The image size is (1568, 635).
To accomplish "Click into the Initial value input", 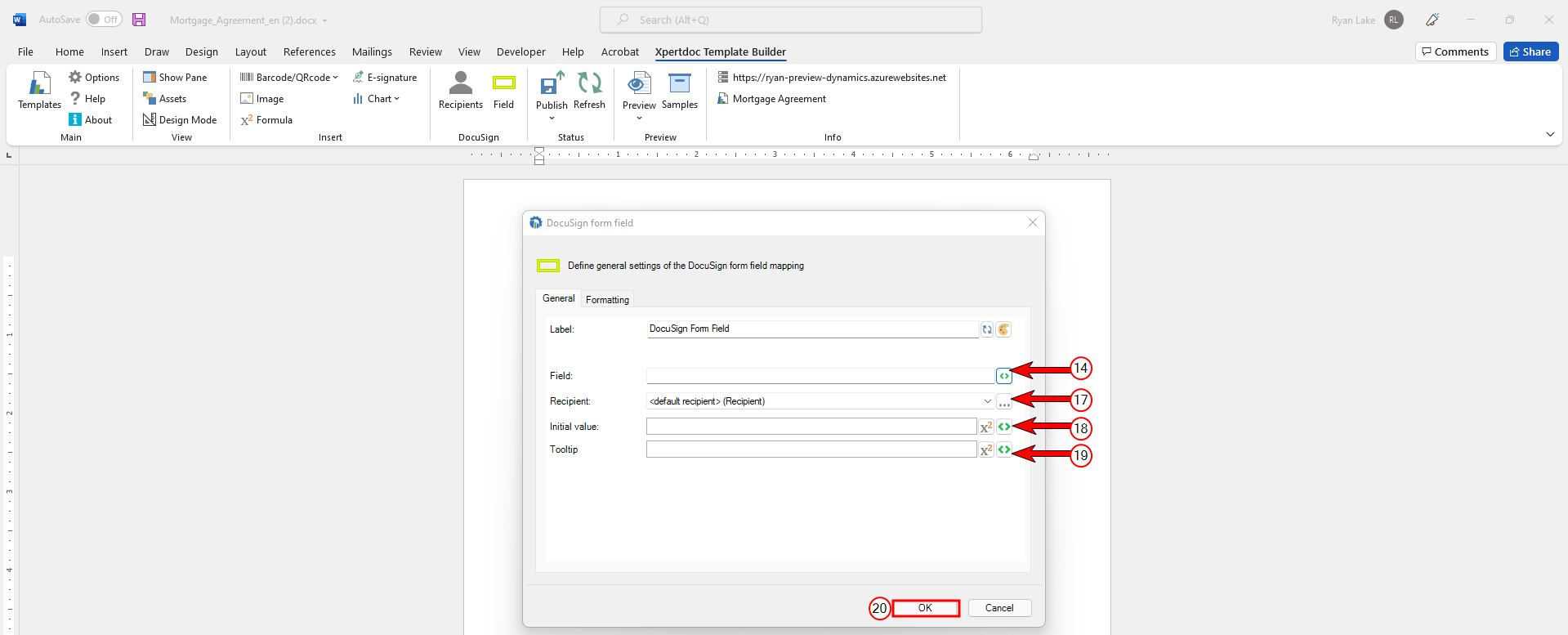I will click(811, 427).
